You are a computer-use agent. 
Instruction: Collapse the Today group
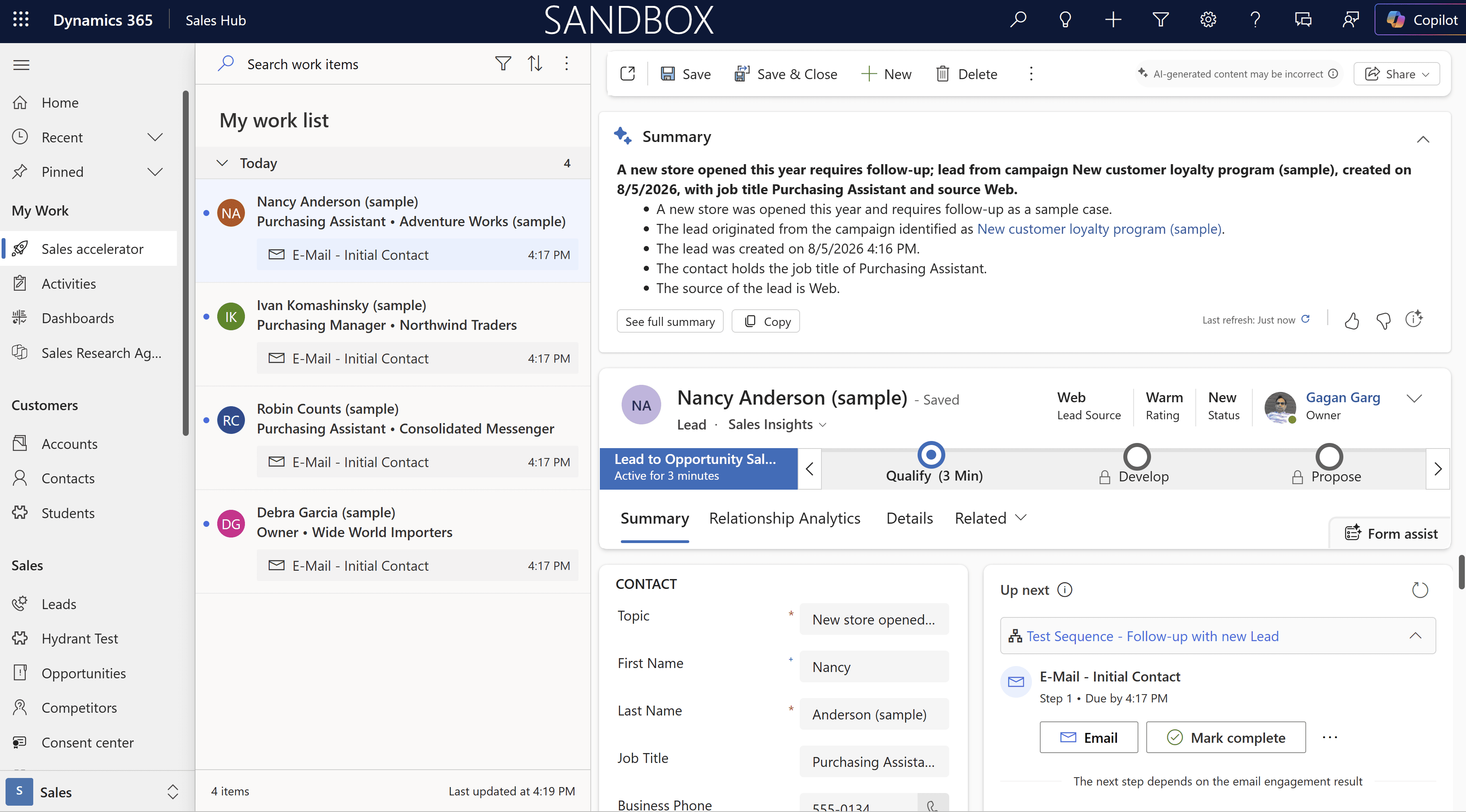pyautogui.click(x=222, y=163)
